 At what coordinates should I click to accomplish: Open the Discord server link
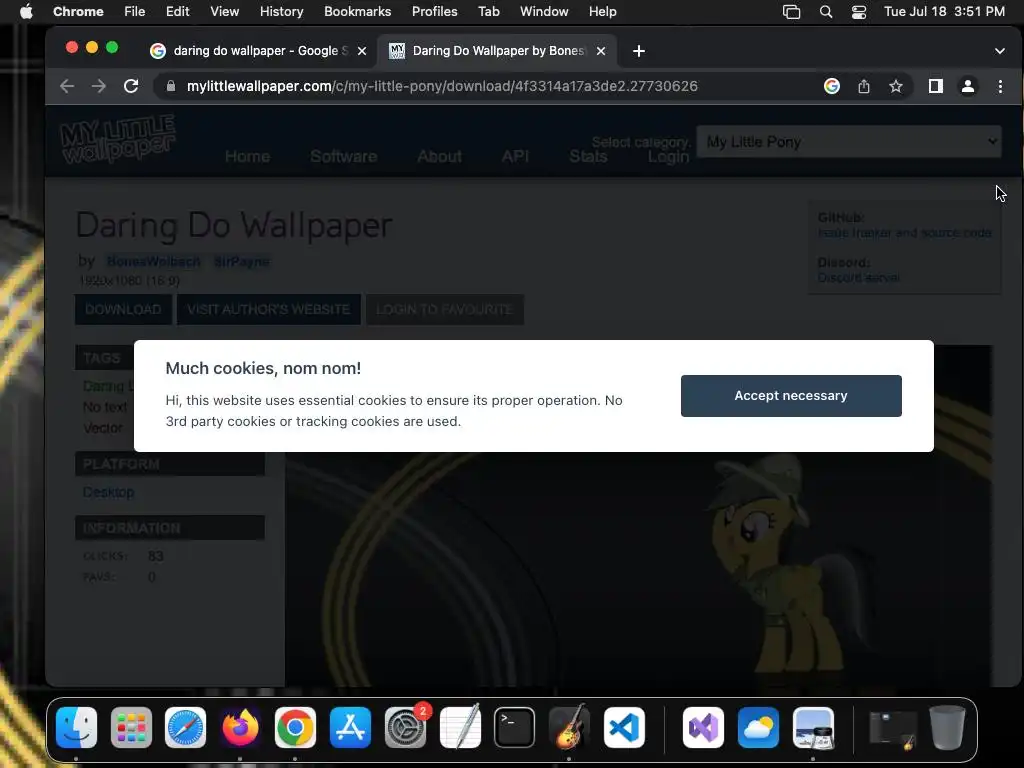[858, 278]
